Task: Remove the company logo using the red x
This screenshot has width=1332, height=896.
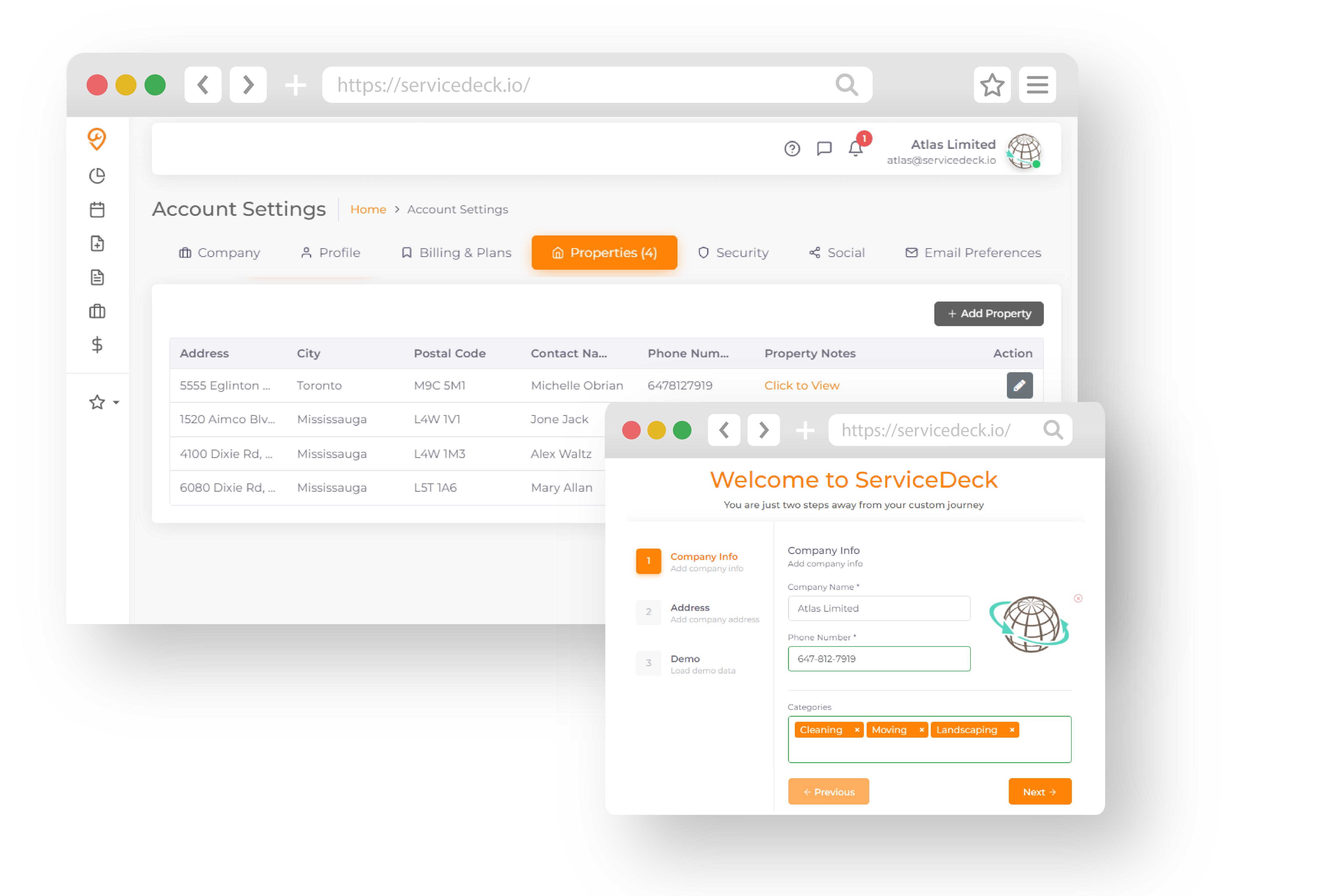Action: [1078, 598]
